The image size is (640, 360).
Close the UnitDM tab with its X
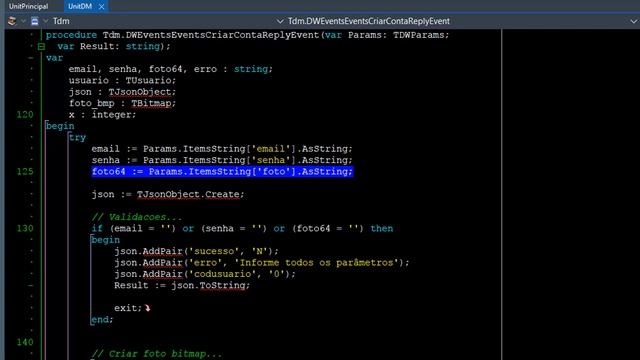tap(101, 7)
